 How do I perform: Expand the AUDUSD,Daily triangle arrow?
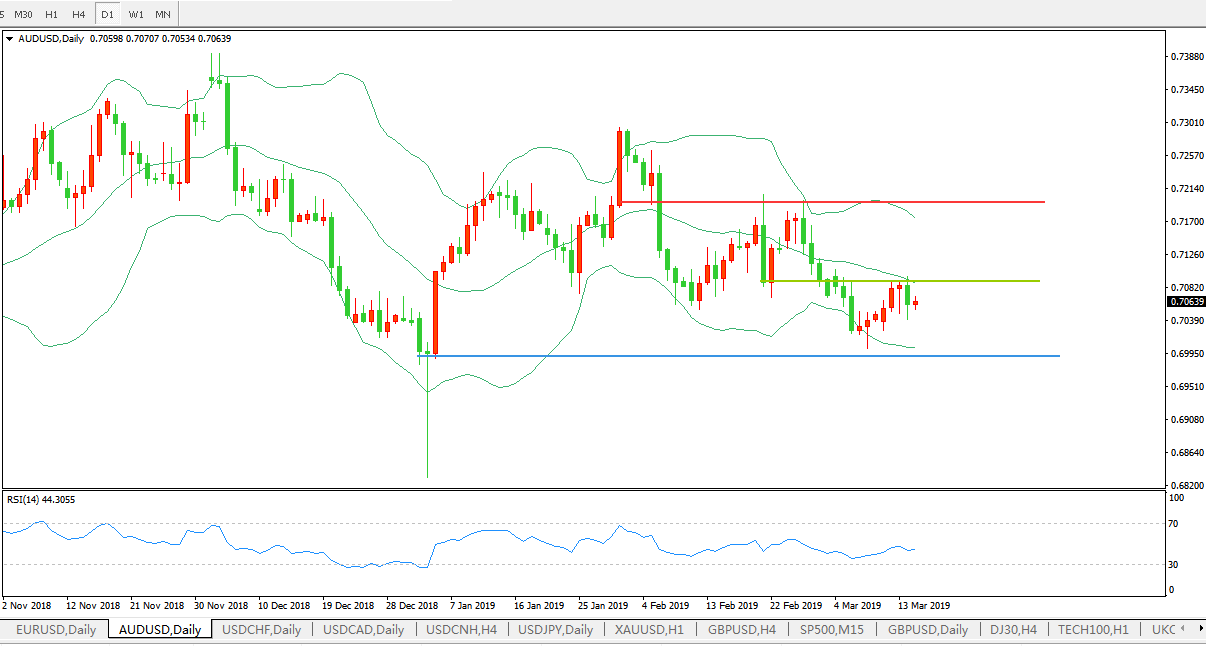[10, 39]
